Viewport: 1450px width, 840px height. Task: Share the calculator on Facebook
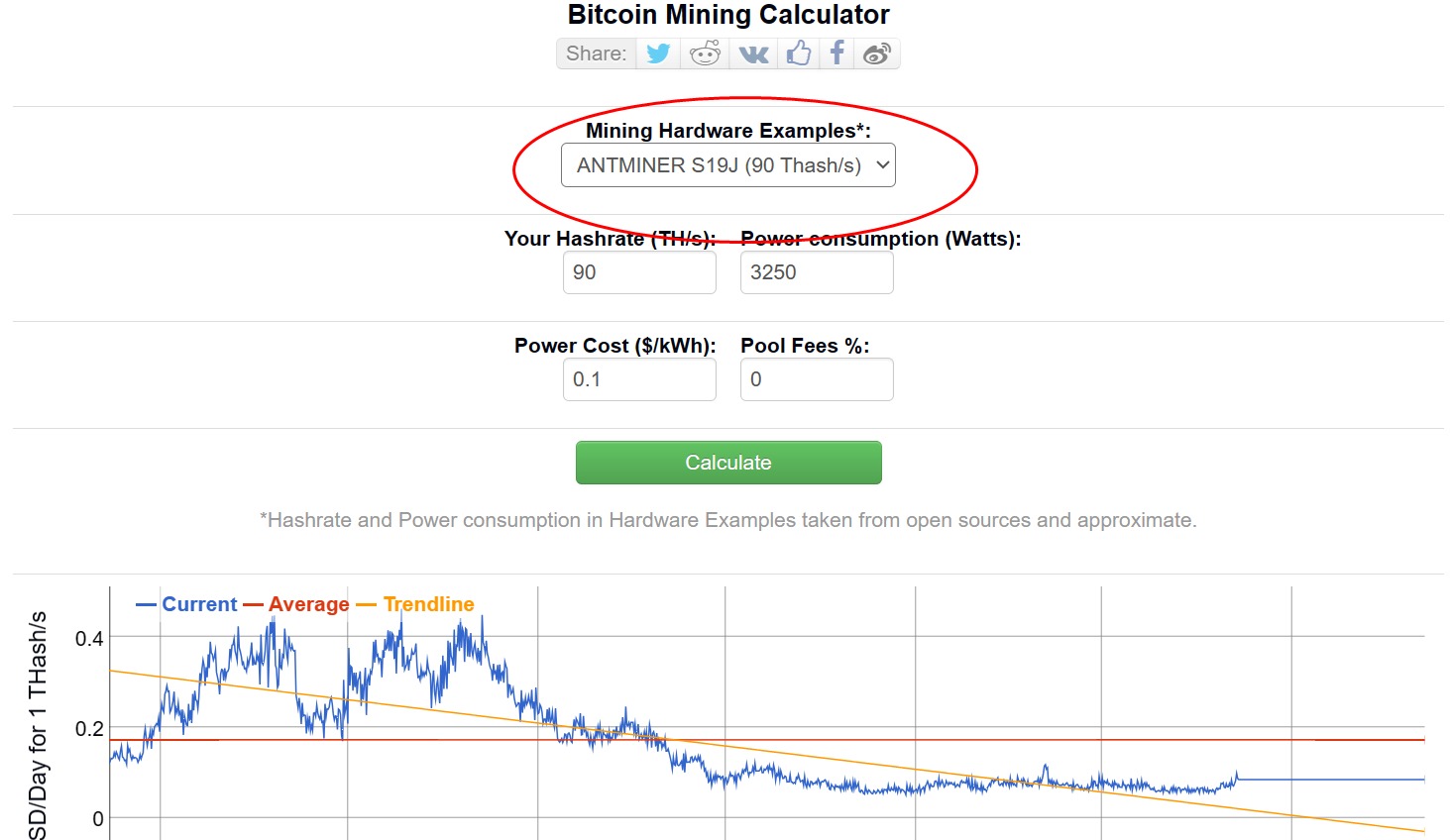point(837,52)
